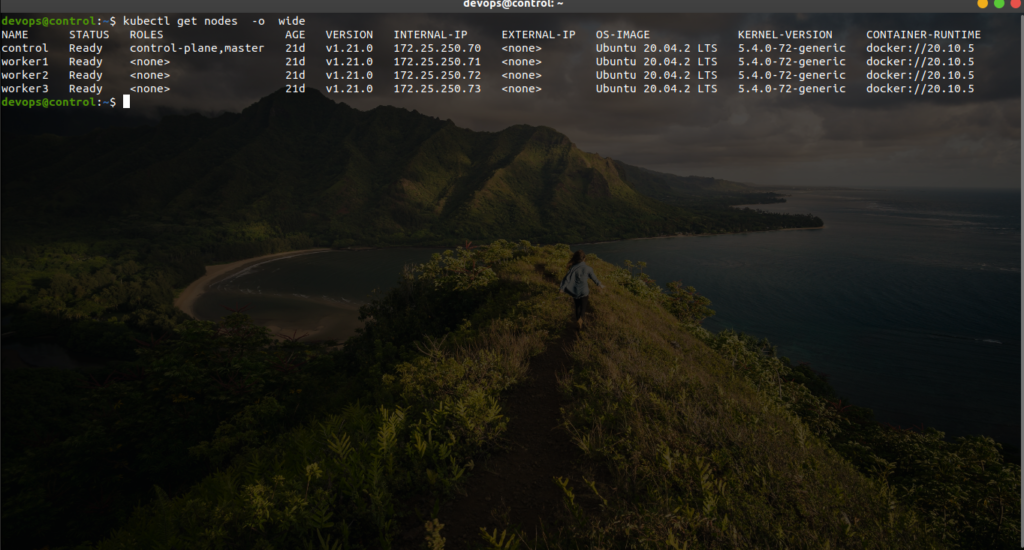Click the terminal cursor block after the prompt
The height and width of the screenshot is (550, 1024).
click(127, 102)
